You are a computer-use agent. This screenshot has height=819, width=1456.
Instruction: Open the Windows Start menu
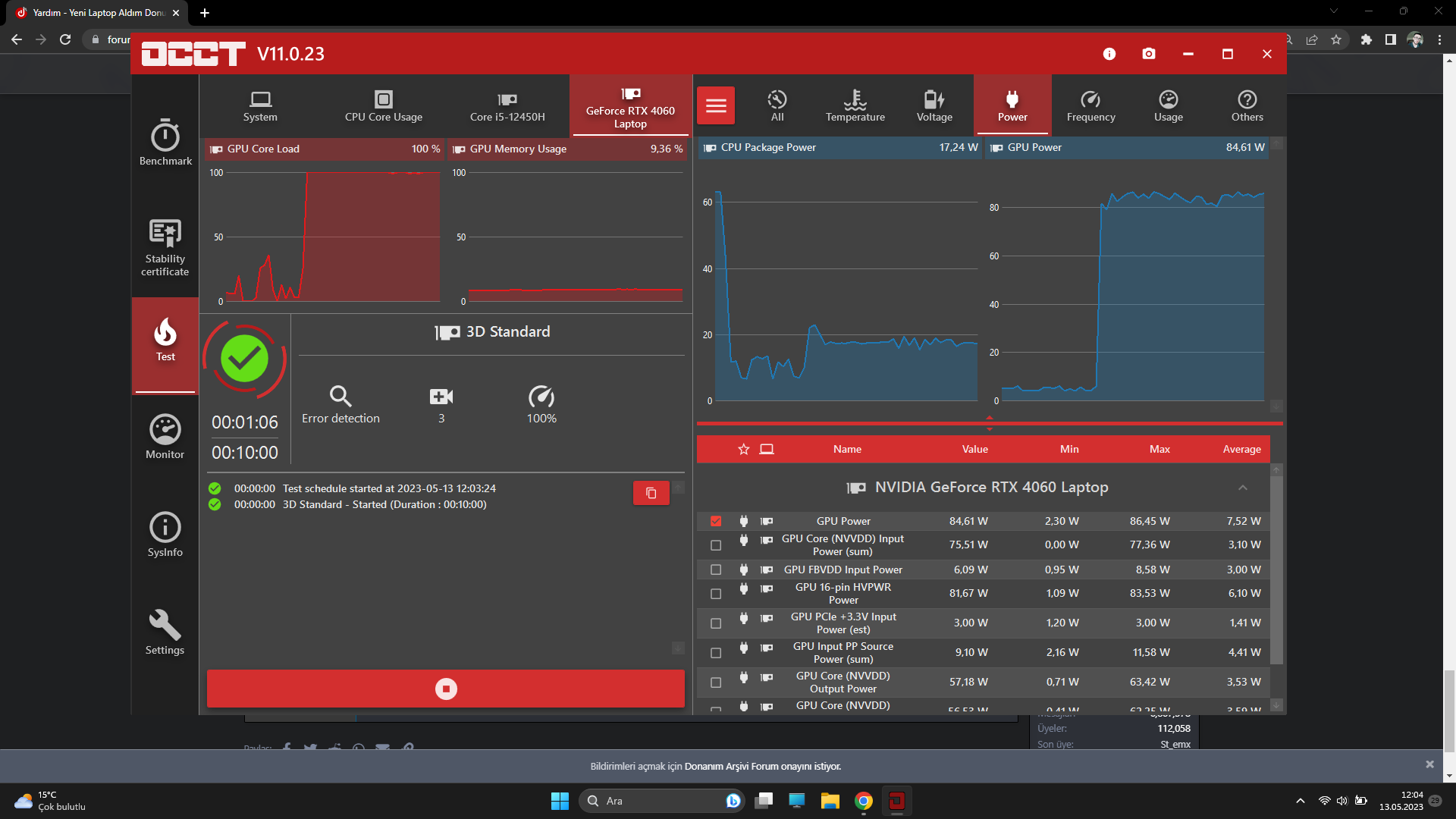[x=560, y=801]
